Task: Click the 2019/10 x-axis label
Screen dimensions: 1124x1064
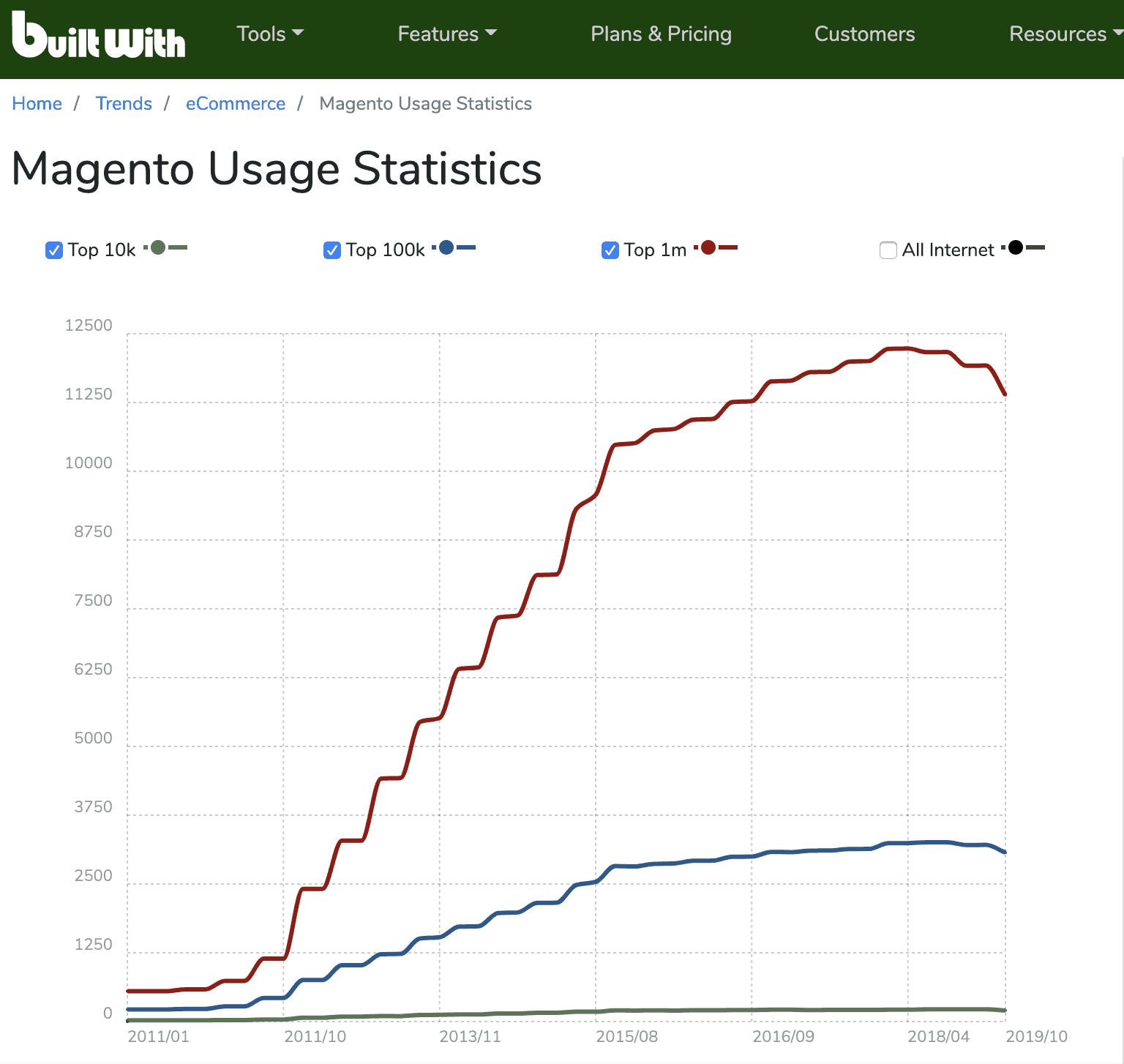Action: pos(1036,1037)
